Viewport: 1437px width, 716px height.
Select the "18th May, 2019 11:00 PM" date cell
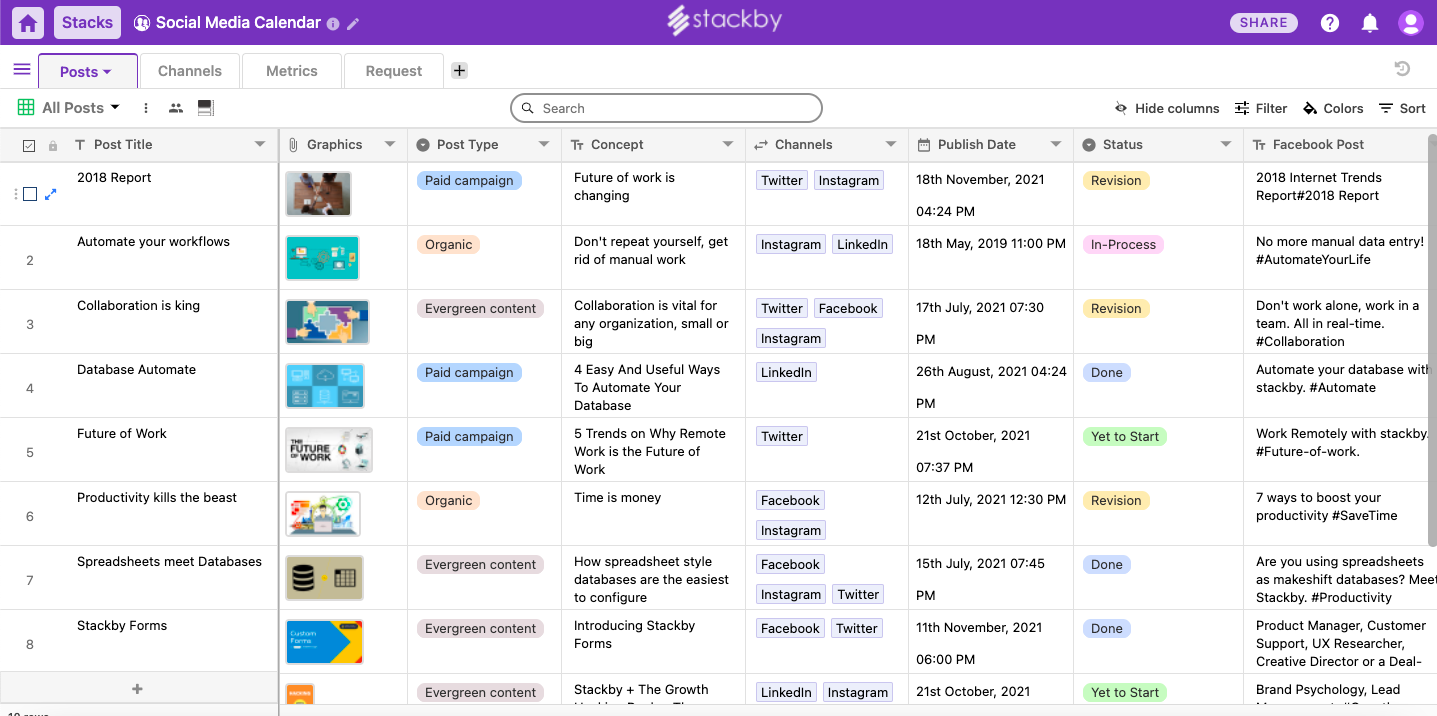[x=991, y=258]
